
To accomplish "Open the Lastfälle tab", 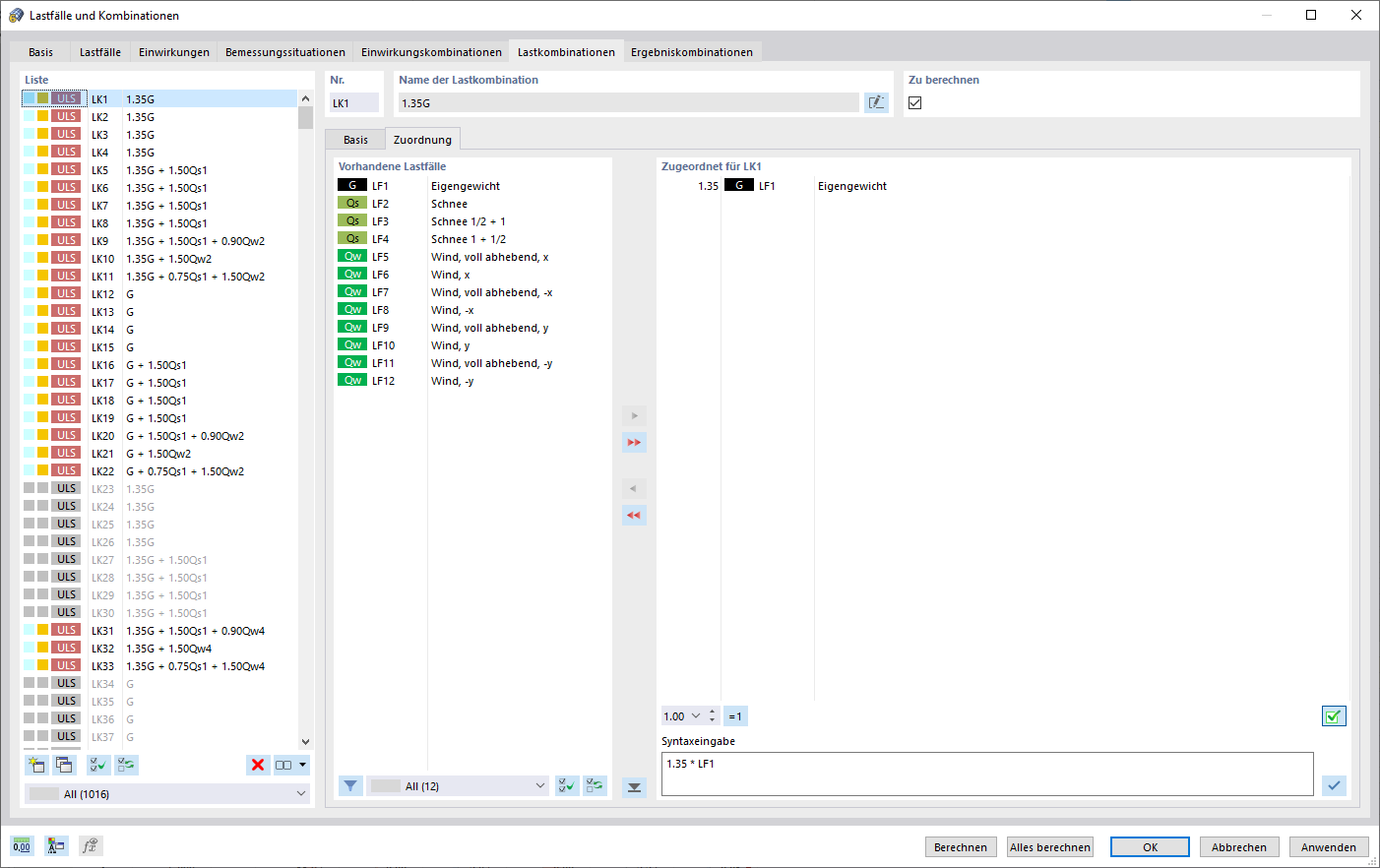I will [x=100, y=52].
